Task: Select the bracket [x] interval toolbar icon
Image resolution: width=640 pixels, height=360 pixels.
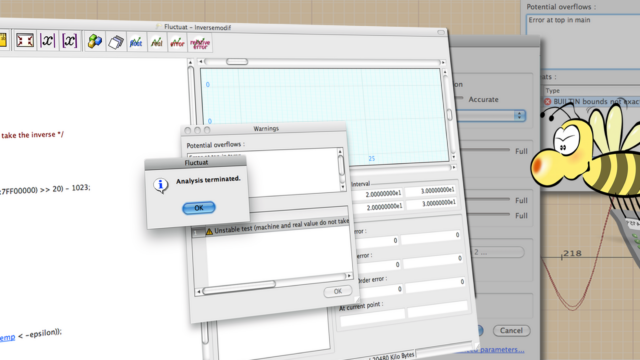Action: pos(69,41)
